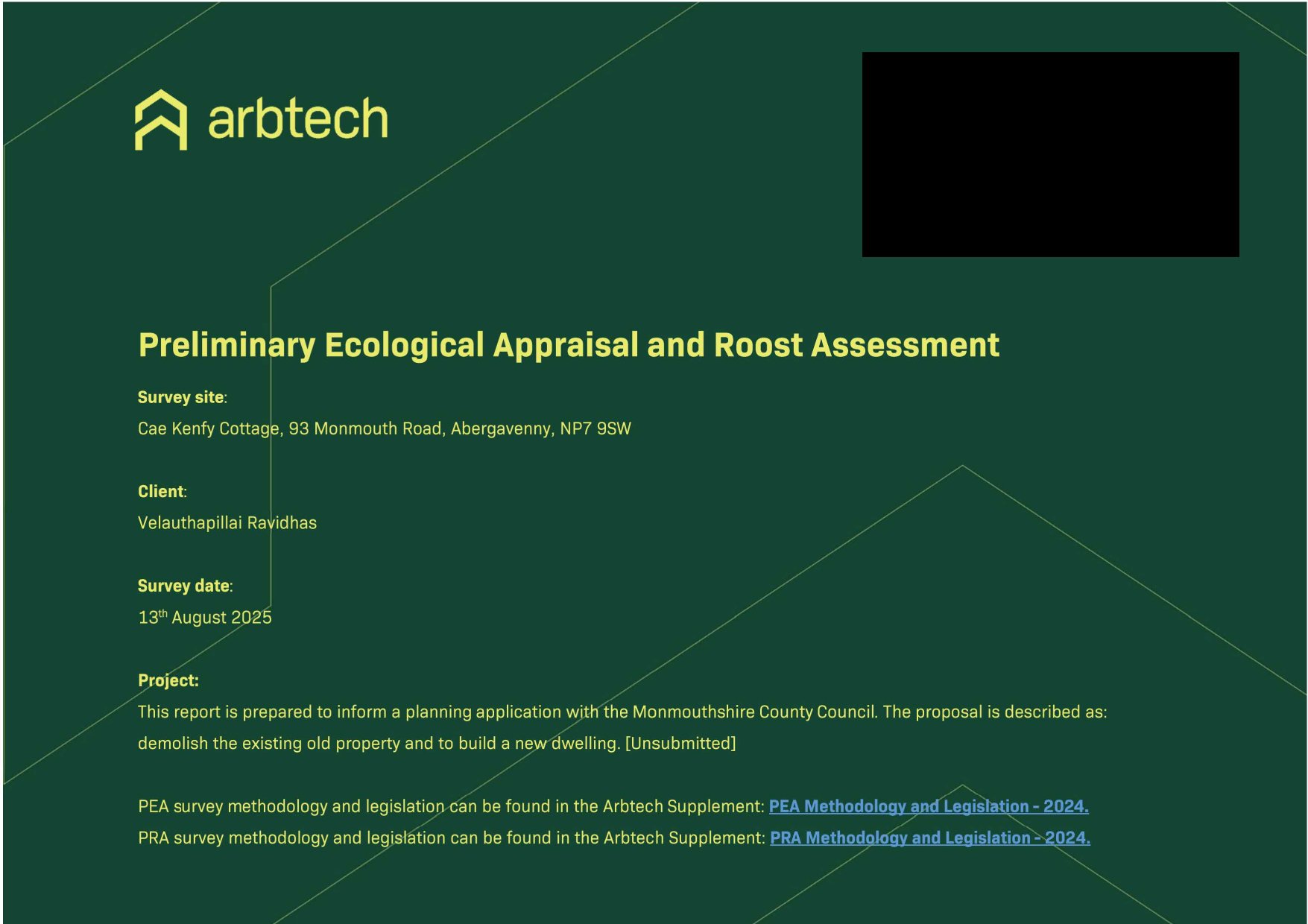Click the Preliminary Ecological Appraisal title
This screenshot has height=924, width=1308.
tap(568, 346)
